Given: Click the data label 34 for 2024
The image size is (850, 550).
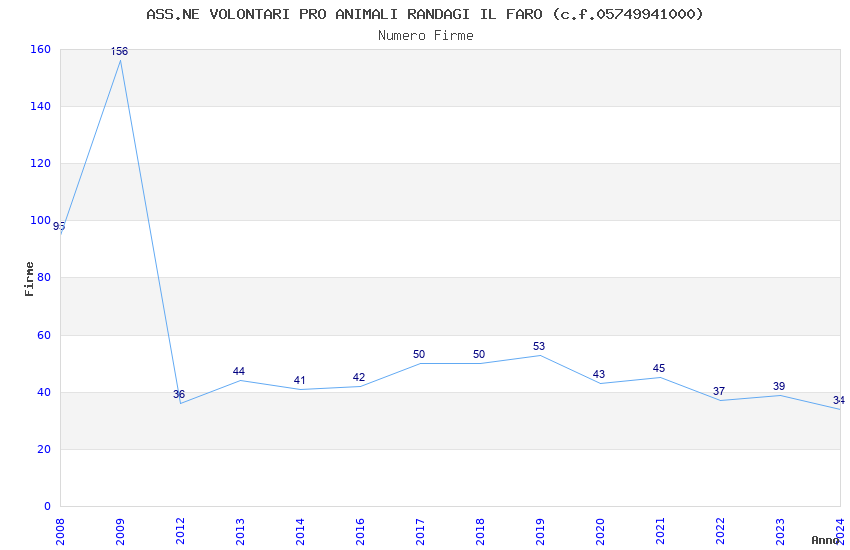Looking at the screenshot, I should click(839, 400).
